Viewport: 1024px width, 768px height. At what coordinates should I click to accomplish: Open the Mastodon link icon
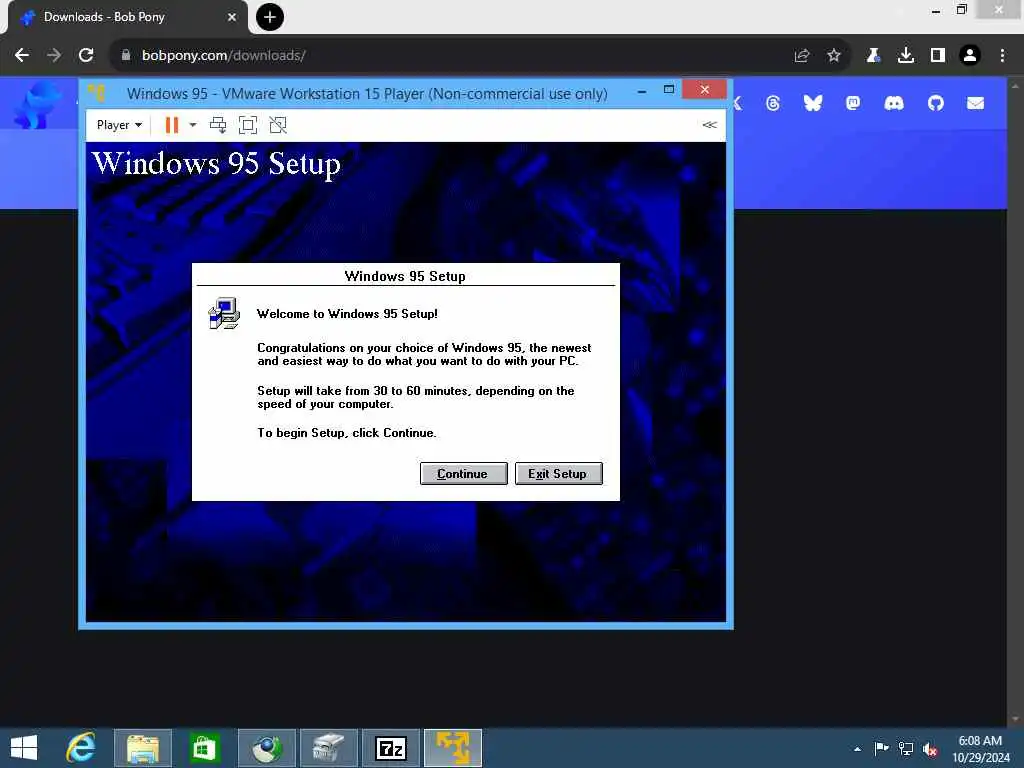pos(853,103)
